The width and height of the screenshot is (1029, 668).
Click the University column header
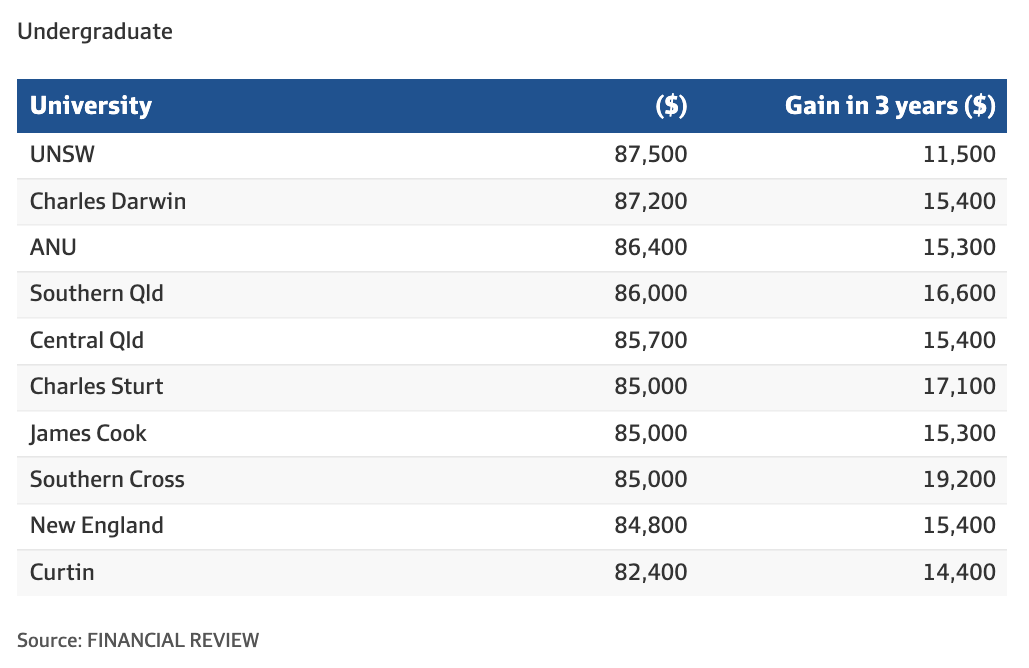click(x=91, y=106)
